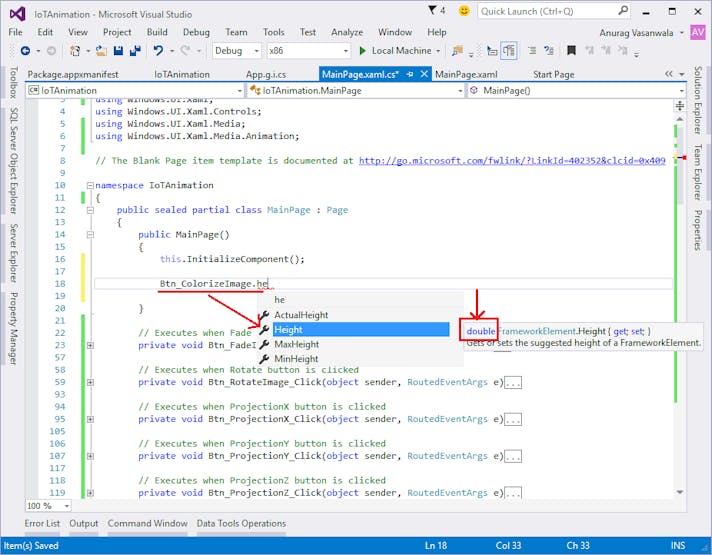Click the Save All icon
Image resolution: width=712 pixels, height=555 pixels.
click(135, 51)
